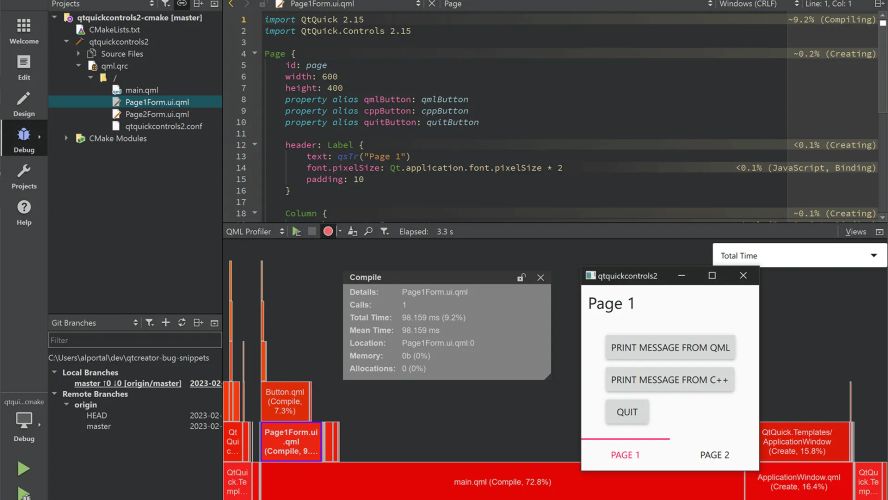The width and height of the screenshot is (888, 500).
Task: Click PRINT MESSAGE FROM QML button
Action: click(x=670, y=348)
